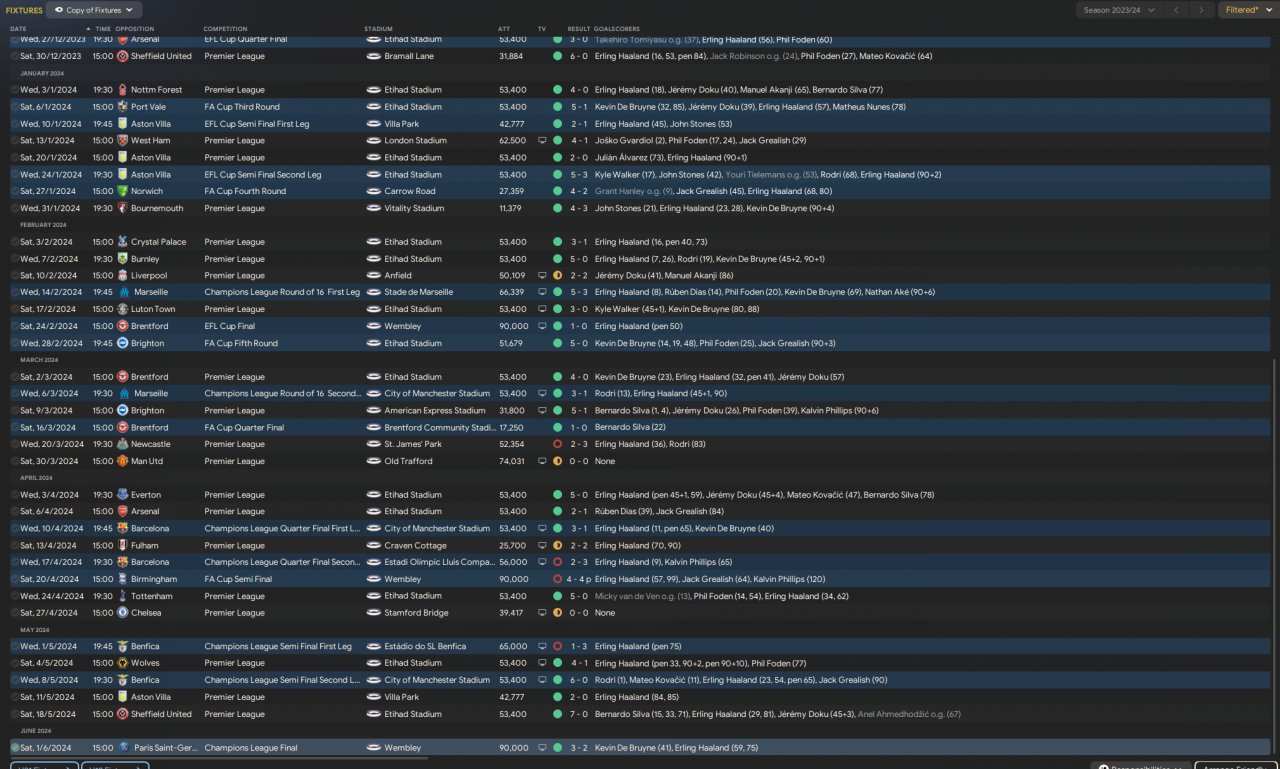This screenshot has height=769, width=1280.
Task: Tick the selection circle for the Norwich fixture
Action: 15,191
